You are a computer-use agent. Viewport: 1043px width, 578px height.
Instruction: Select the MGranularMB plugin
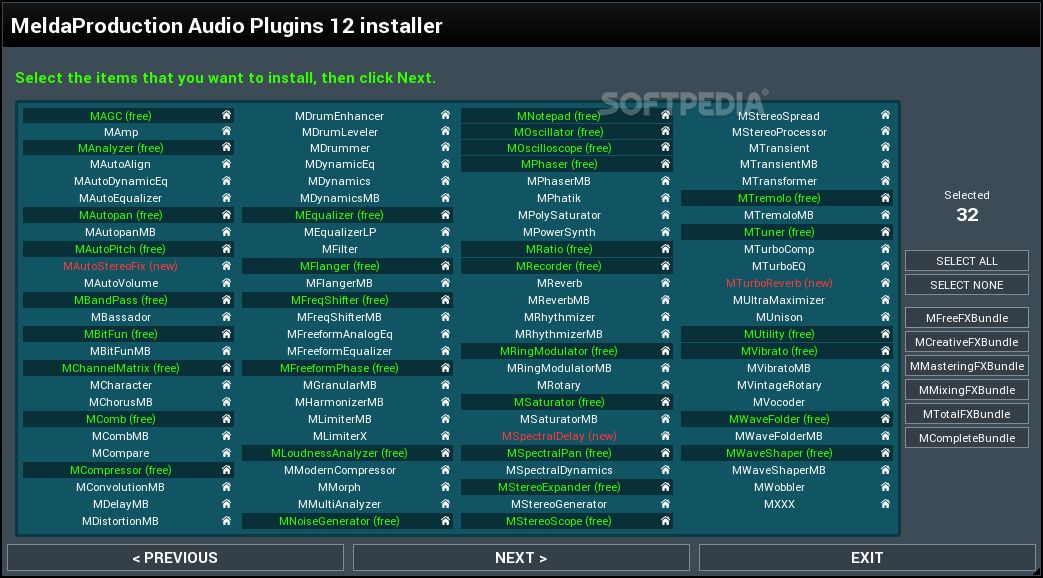coord(340,385)
